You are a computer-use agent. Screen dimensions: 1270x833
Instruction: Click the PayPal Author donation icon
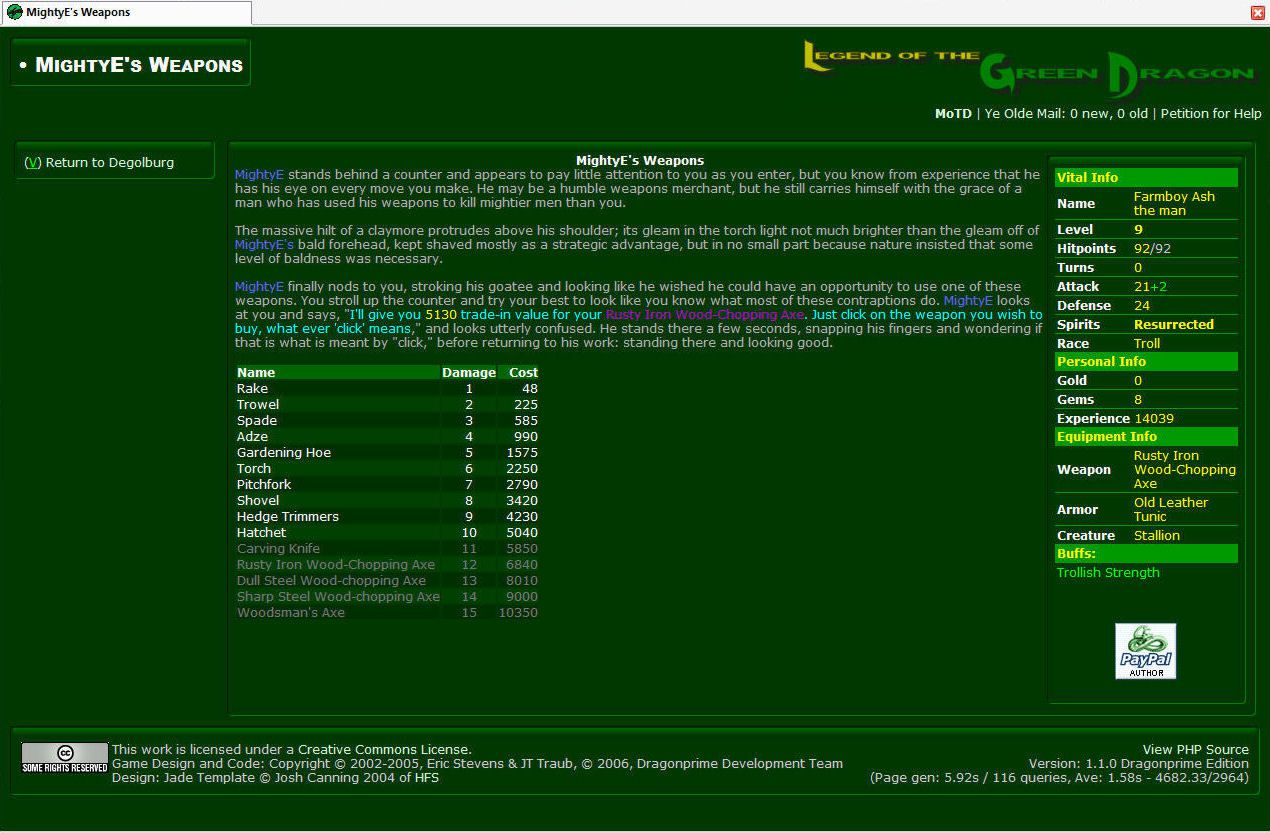pyautogui.click(x=1145, y=651)
